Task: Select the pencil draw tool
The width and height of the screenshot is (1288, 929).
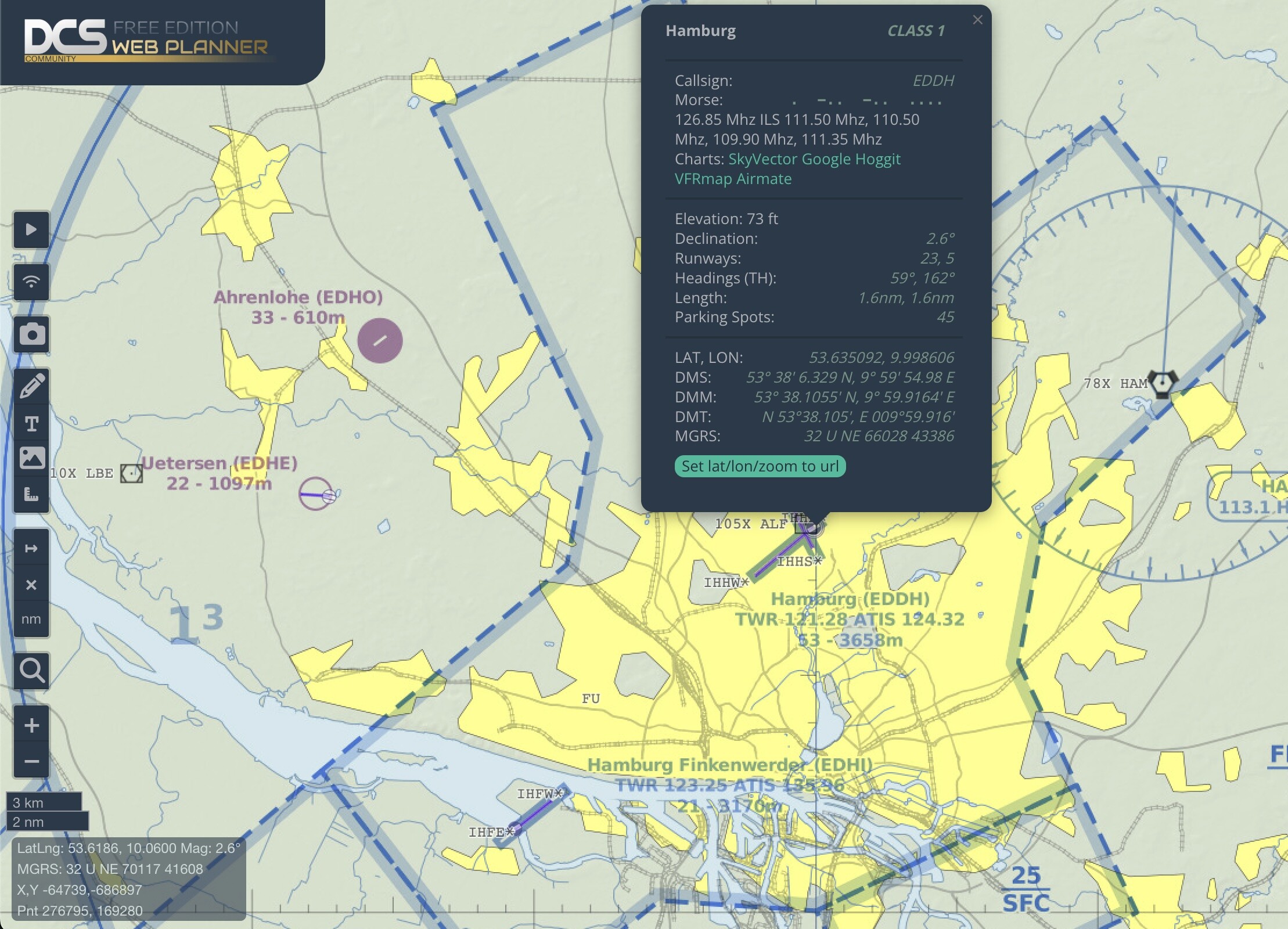Action: 31,386
